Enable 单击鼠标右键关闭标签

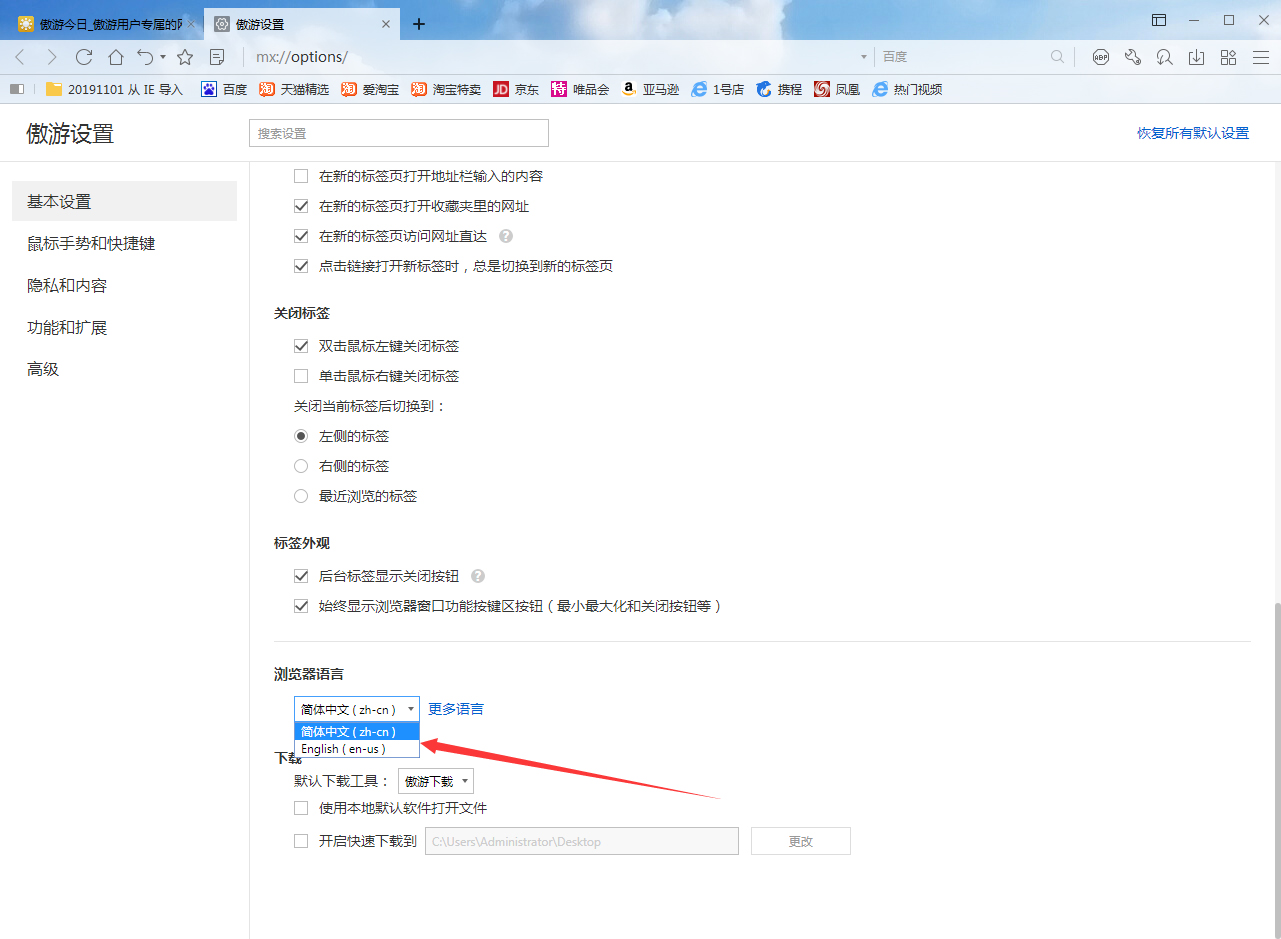pyautogui.click(x=301, y=375)
